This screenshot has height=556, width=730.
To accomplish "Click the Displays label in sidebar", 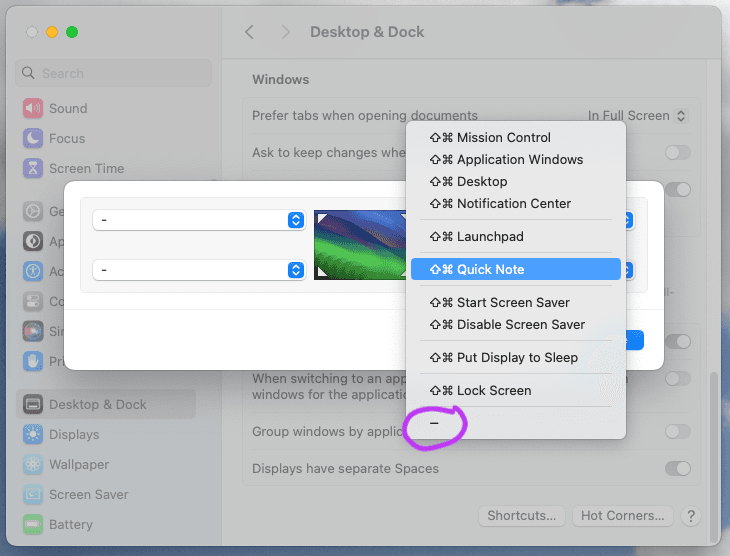I will [x=74, y=434].
